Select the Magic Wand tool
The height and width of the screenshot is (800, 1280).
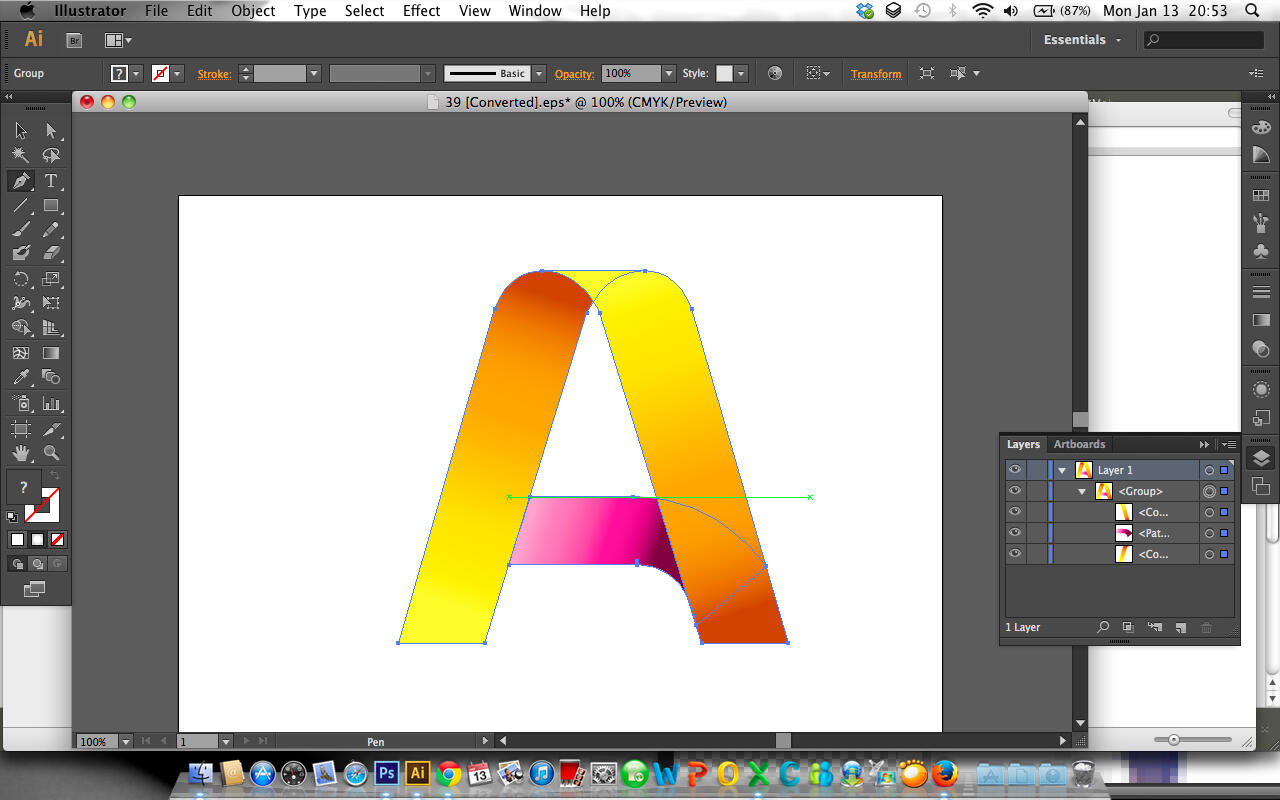click(21, 156)
